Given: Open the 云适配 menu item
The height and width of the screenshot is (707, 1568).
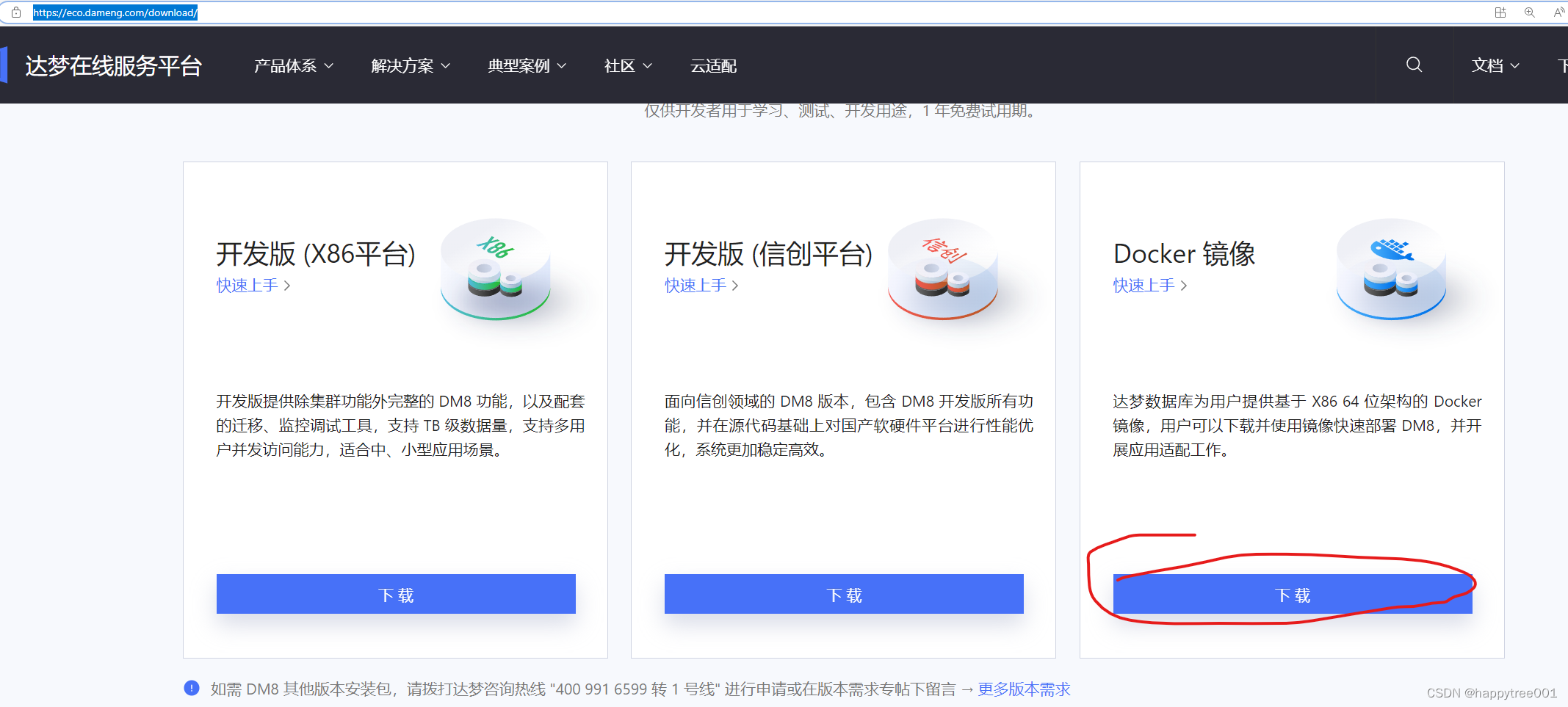Looking at the screenshot, I should pyautogui.click(x=713, y=66).
